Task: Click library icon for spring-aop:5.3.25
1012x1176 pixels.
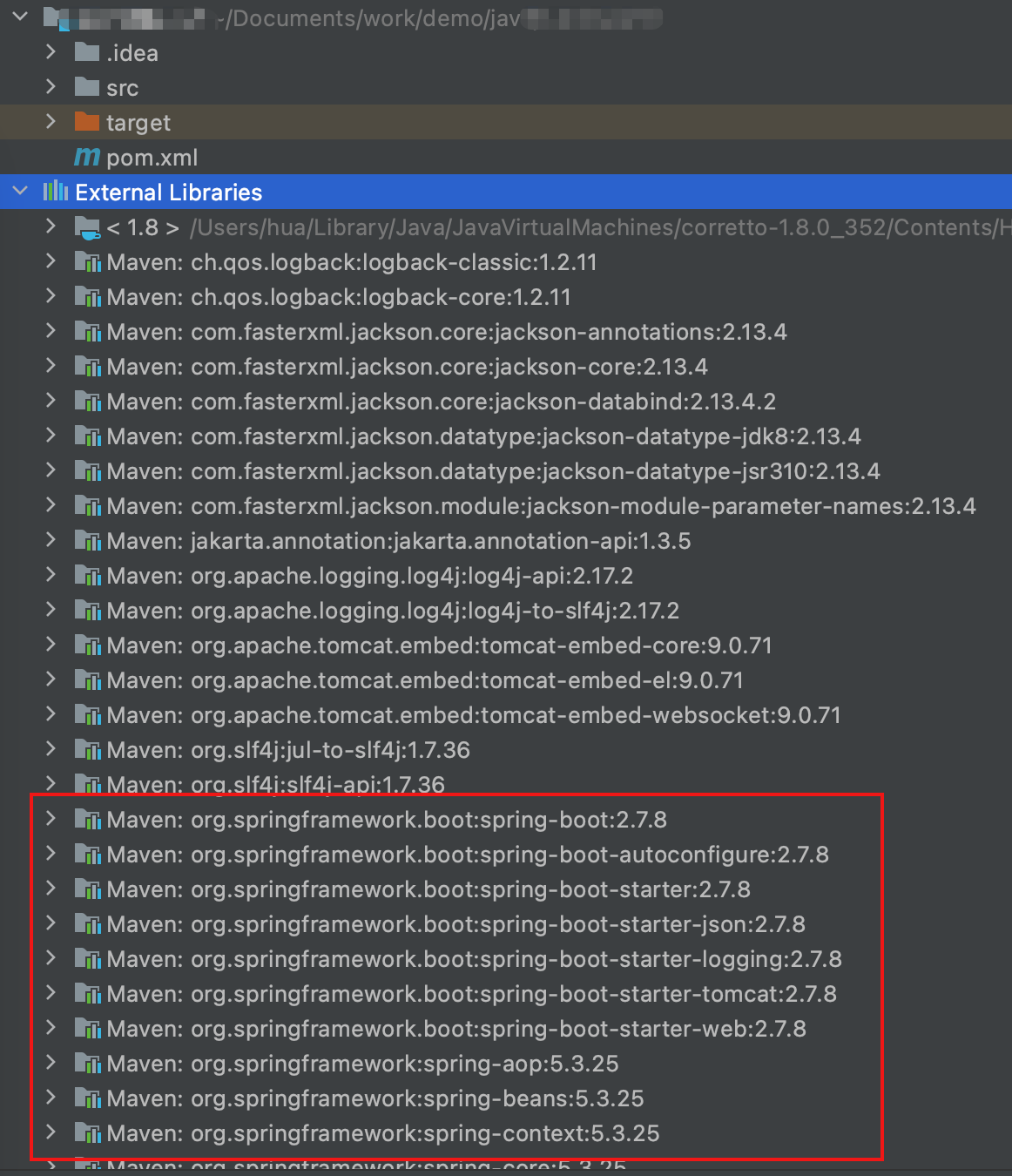Action: (x=88, y=1064)
